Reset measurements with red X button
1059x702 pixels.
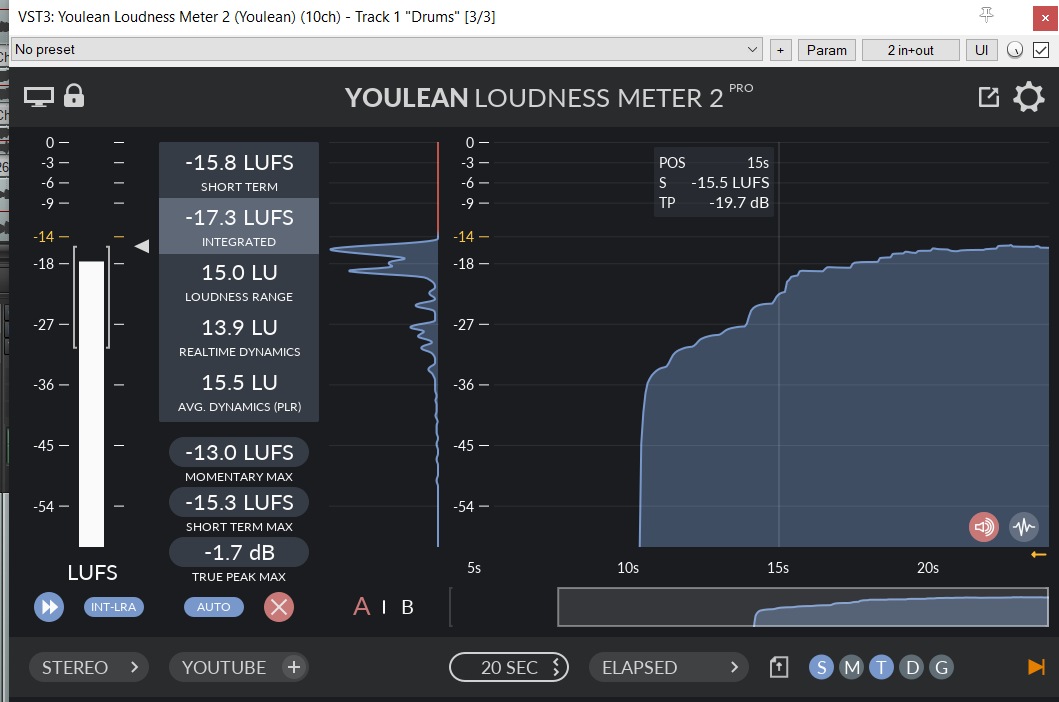[x=278, y=607]
